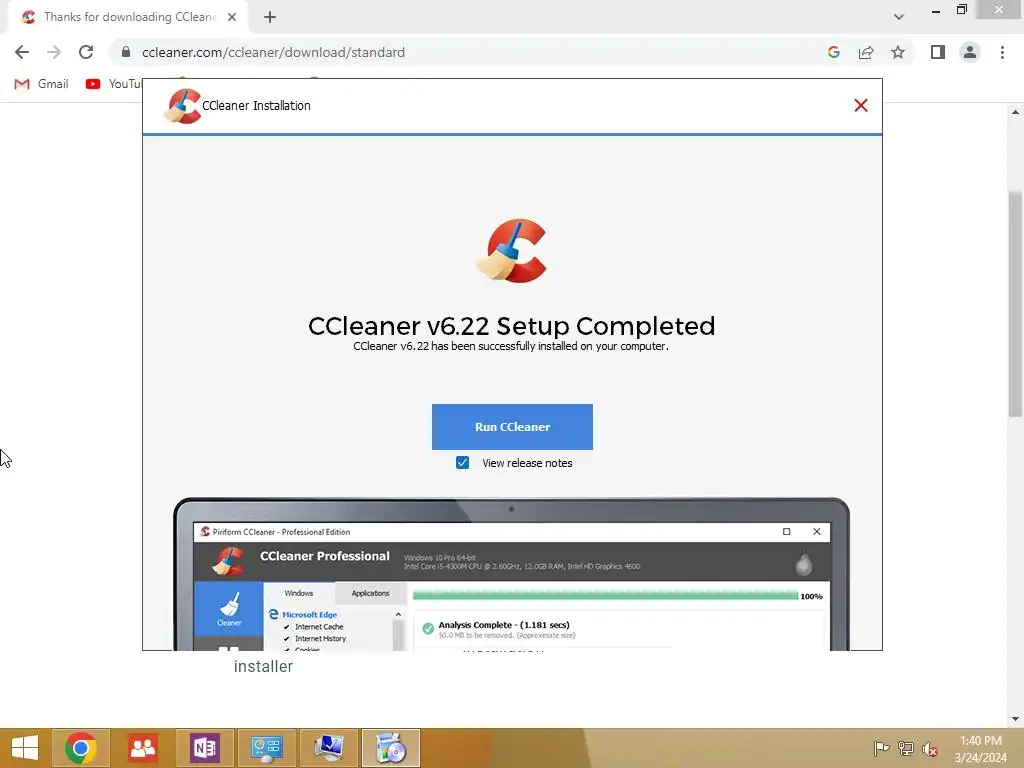The image size is (1024, 768).
Task: Open Chrome's three-dot menu
Action: (1002, 52)
